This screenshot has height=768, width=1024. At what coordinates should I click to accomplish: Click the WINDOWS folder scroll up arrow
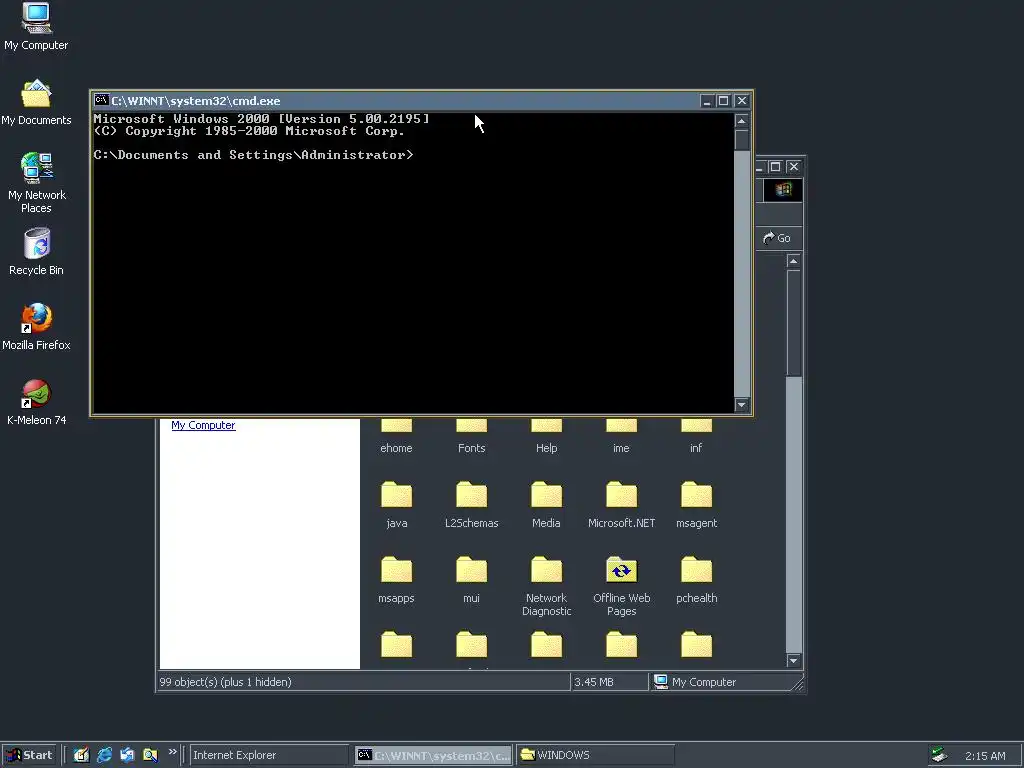793,262
